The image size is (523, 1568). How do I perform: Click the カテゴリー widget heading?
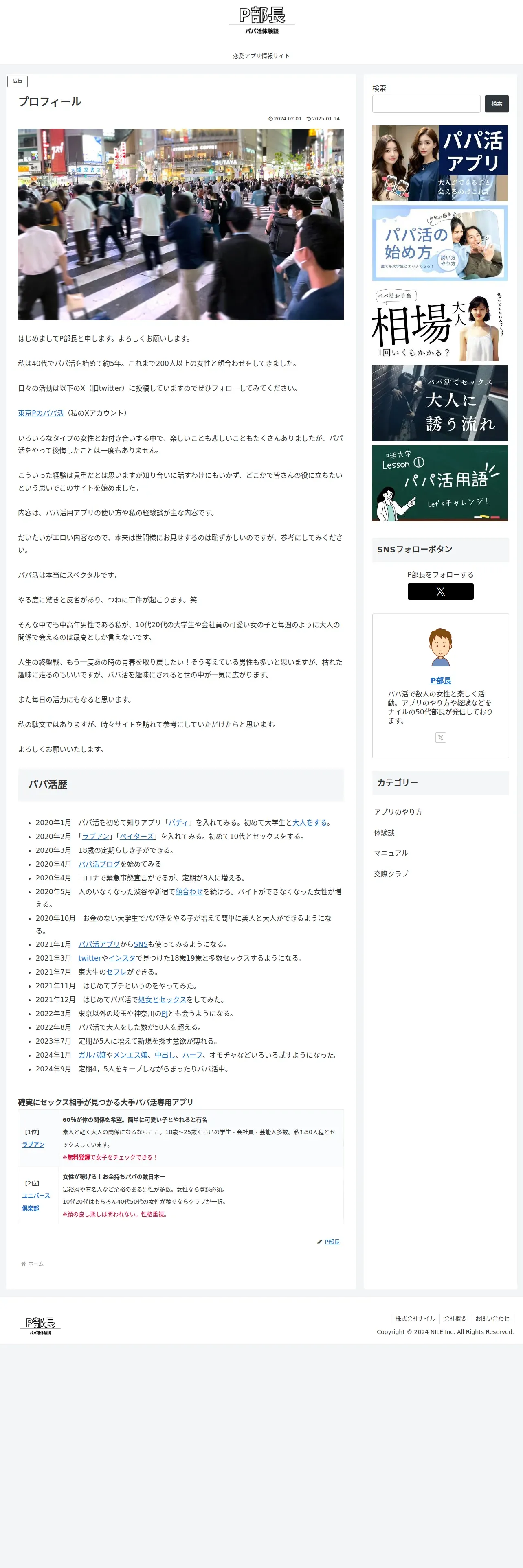tap(398, 783)
